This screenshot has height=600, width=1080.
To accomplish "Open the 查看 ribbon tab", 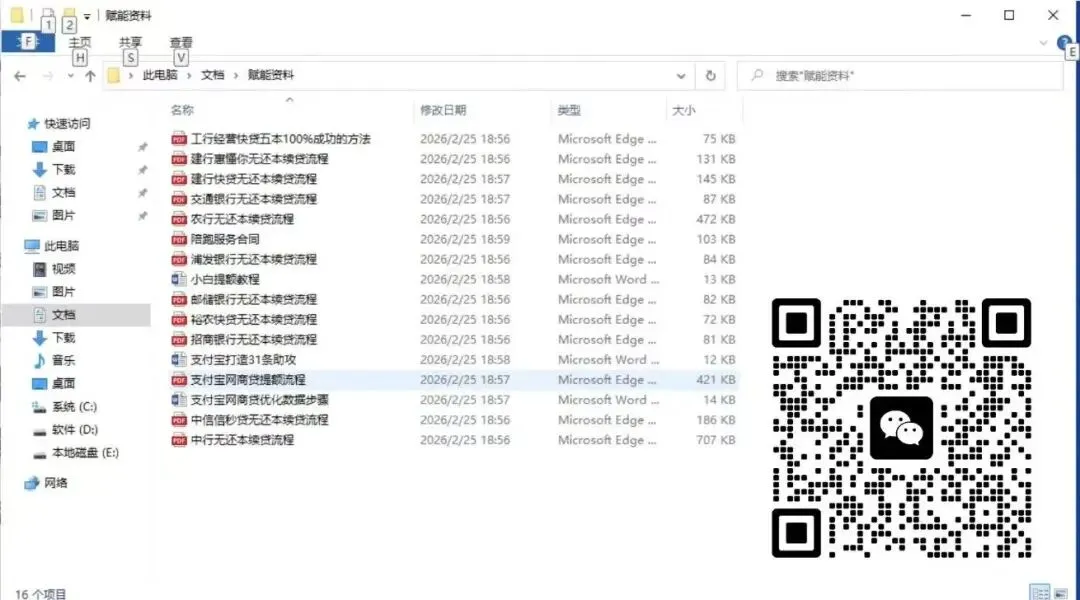I will (181, 43).
